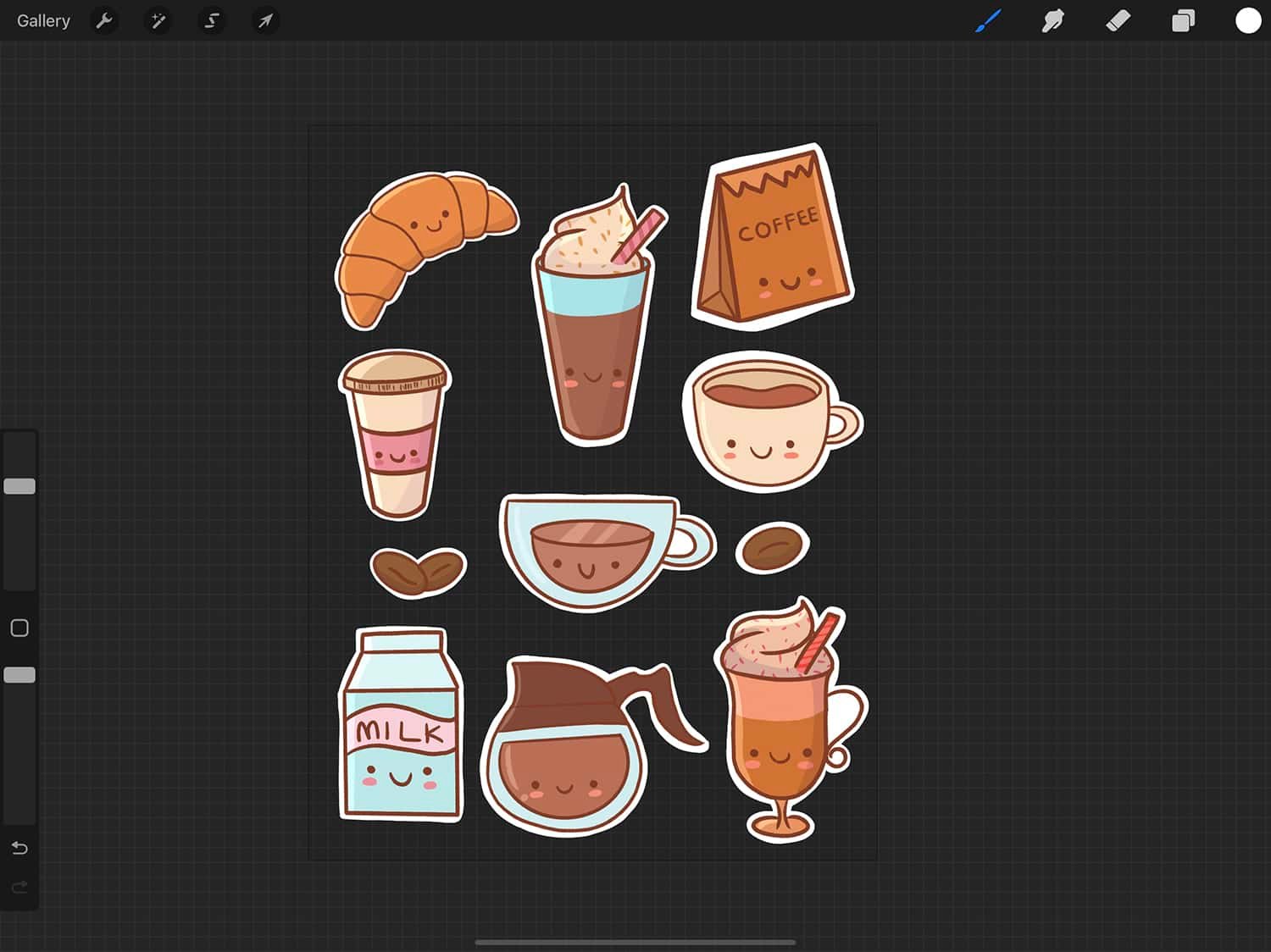1271x952 pixels.
Task: Tap the square modify button on sidebar
Action: click(19, 628)
